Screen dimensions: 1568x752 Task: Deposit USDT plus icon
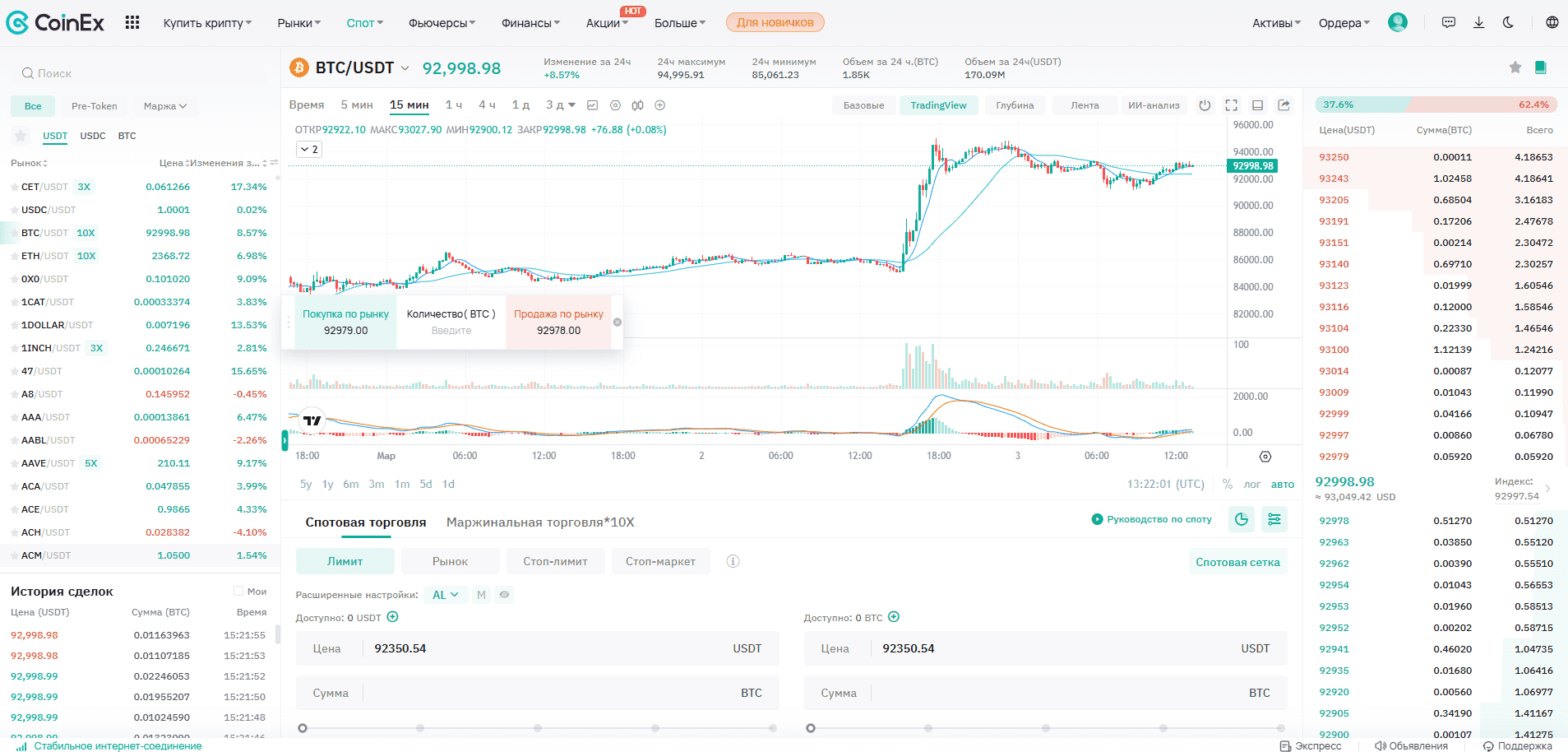(x=392, y=617)
